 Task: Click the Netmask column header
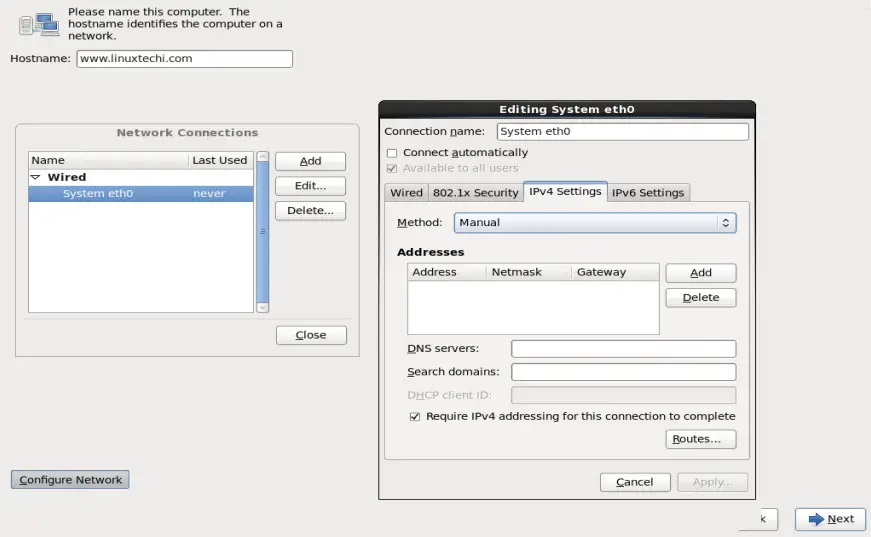click(529, 272)
